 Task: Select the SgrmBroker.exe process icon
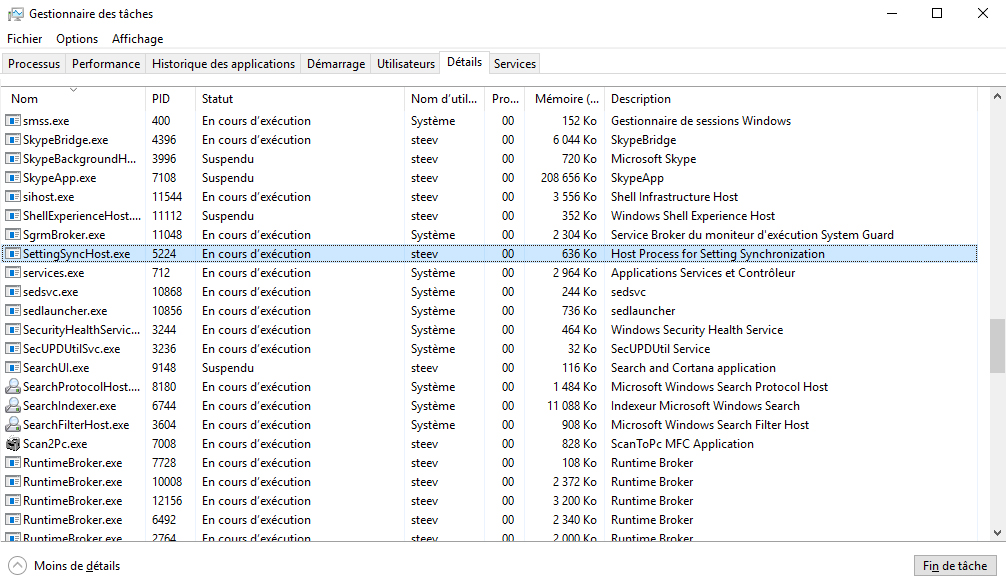point(13,235)
